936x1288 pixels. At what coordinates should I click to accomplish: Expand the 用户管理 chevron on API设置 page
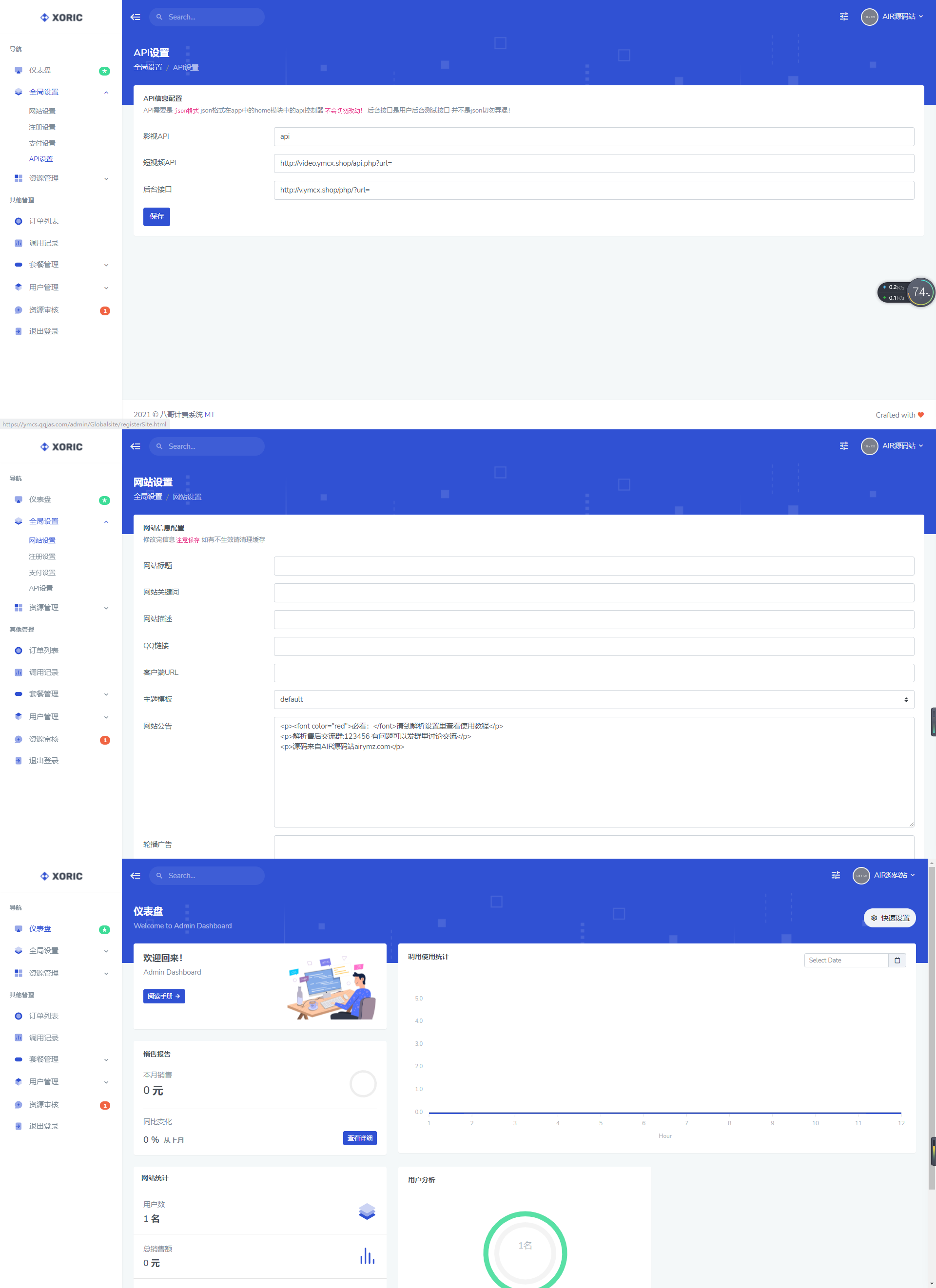[x=106, y=288]
